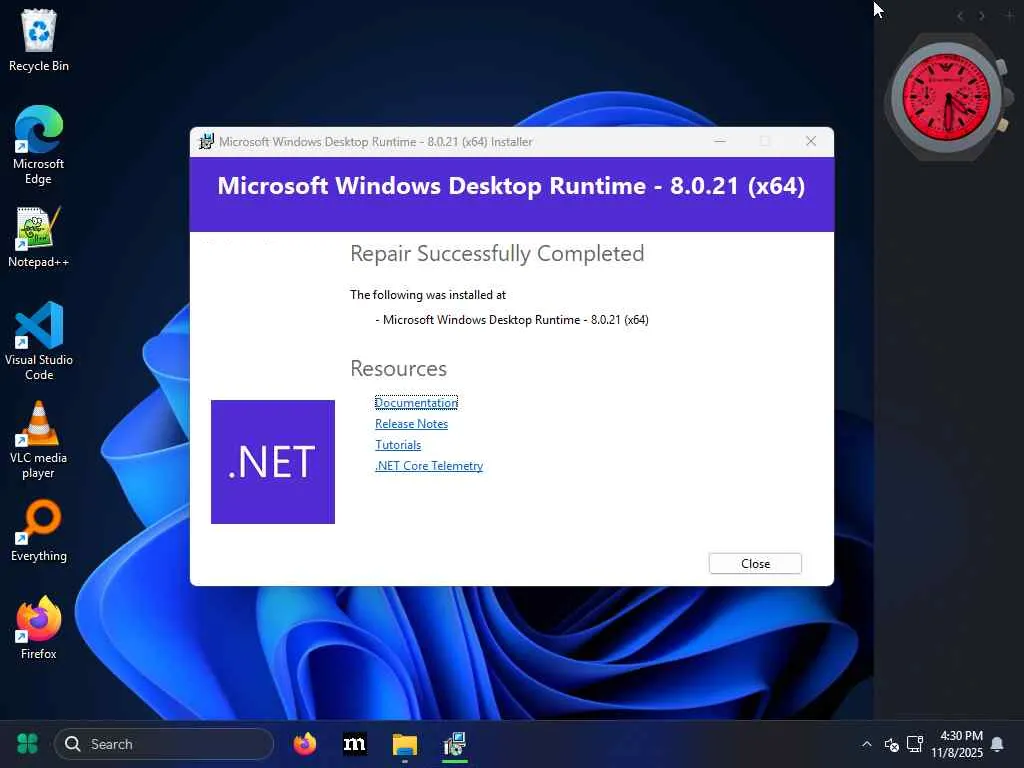Click 'The following was installed at' text
The height and width of the screenshot is (768, 1024).
point(428,295)
